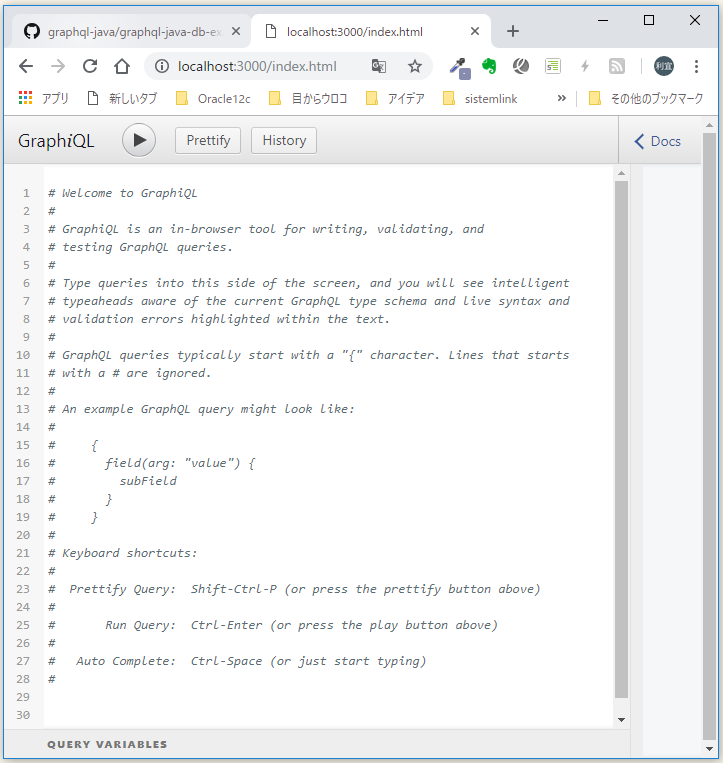Screen dimensions: 723x763
Task: Close the localhost:3000 tab
Action: pyautogui.click(x=475, y=32)
